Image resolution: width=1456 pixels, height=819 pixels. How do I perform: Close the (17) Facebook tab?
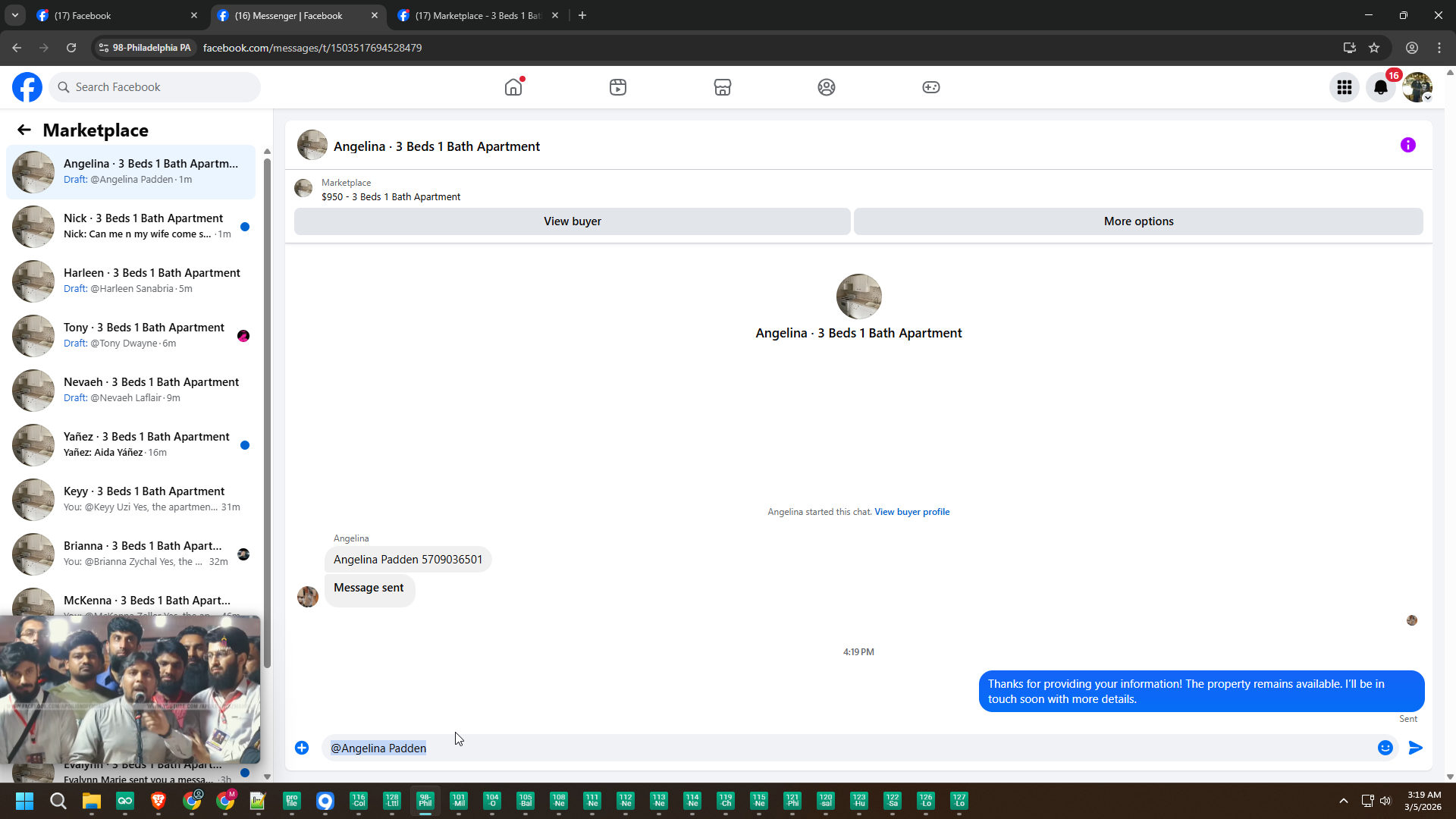194,15
